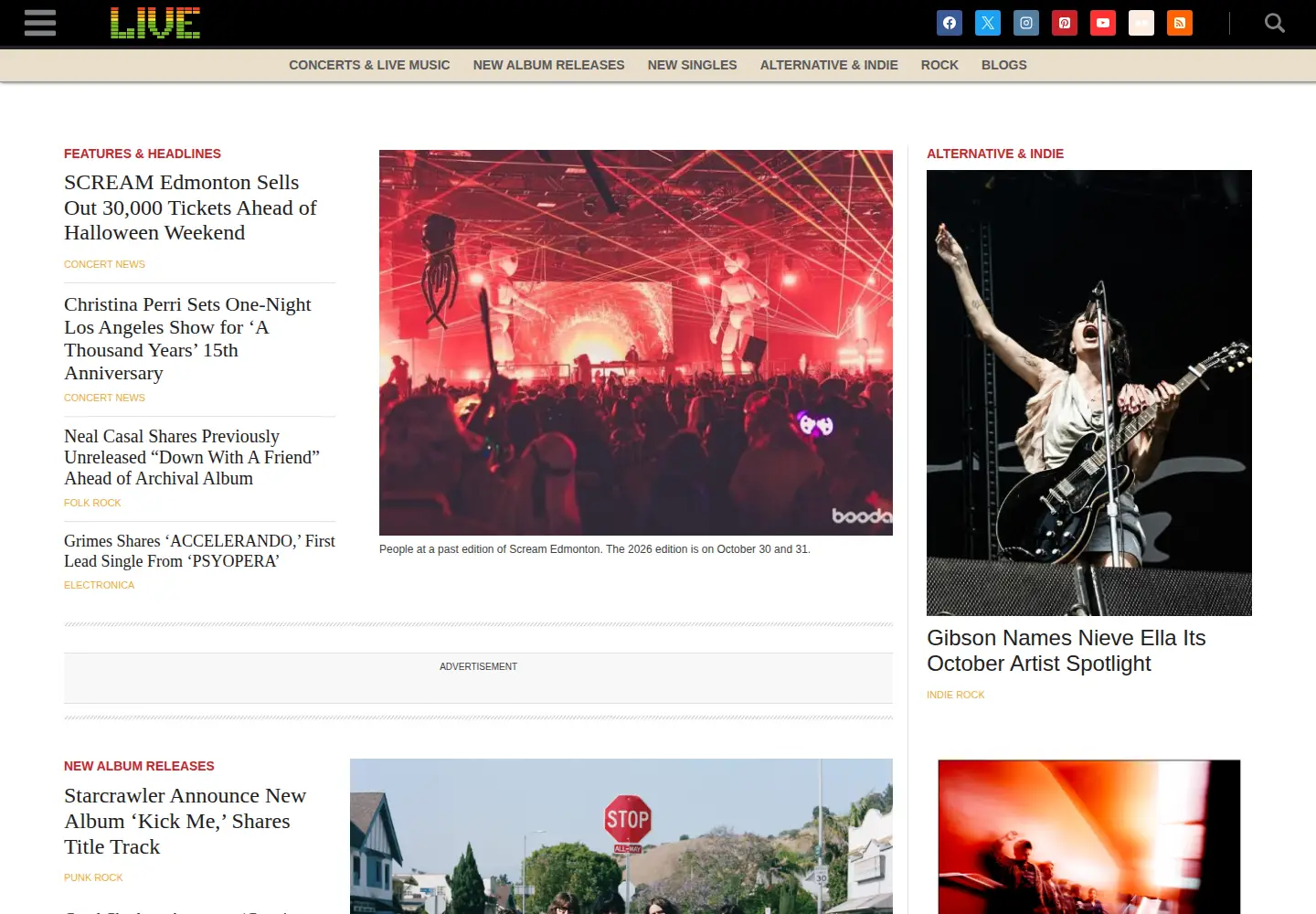The height and width of the screenshot is (914, 1316).
Task: Open Christina Perri Los Angeles Show article
Action: (187, 338)
